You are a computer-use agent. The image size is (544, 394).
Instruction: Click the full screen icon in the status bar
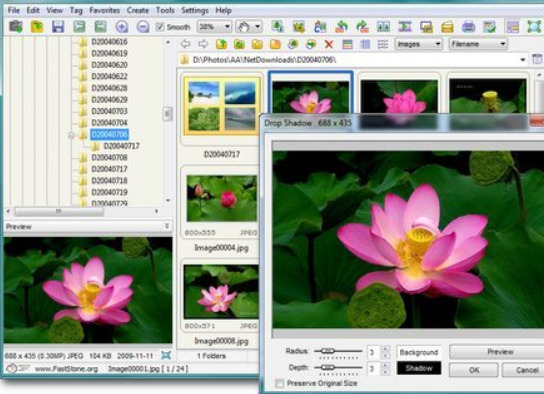(166, 355)
